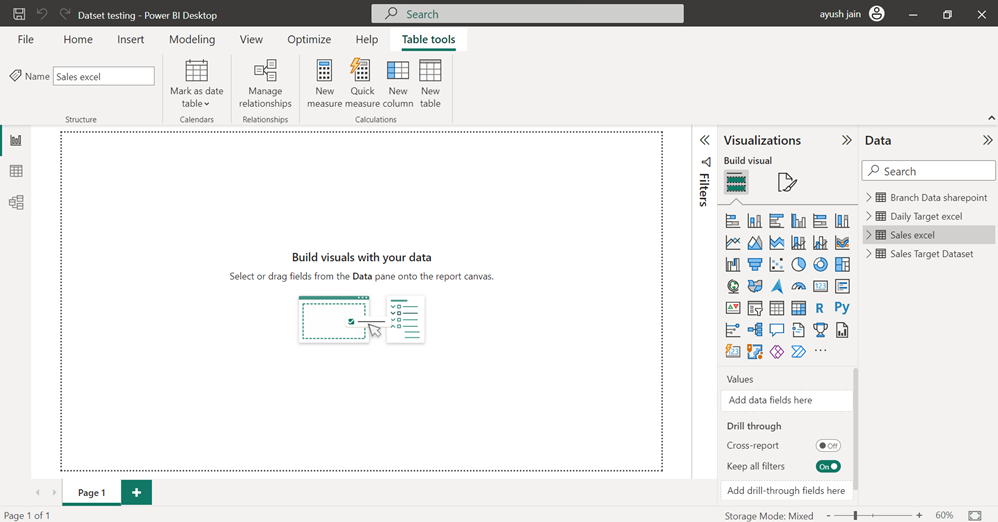Select the trophy metrics visual

[x=820, y=330]
